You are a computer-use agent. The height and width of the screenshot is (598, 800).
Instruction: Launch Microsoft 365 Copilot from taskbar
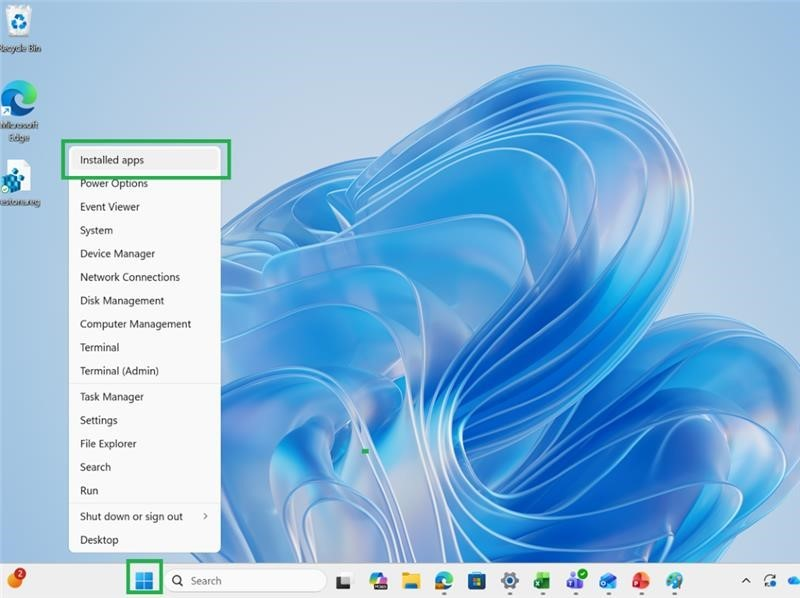click(x=378, y=581)
